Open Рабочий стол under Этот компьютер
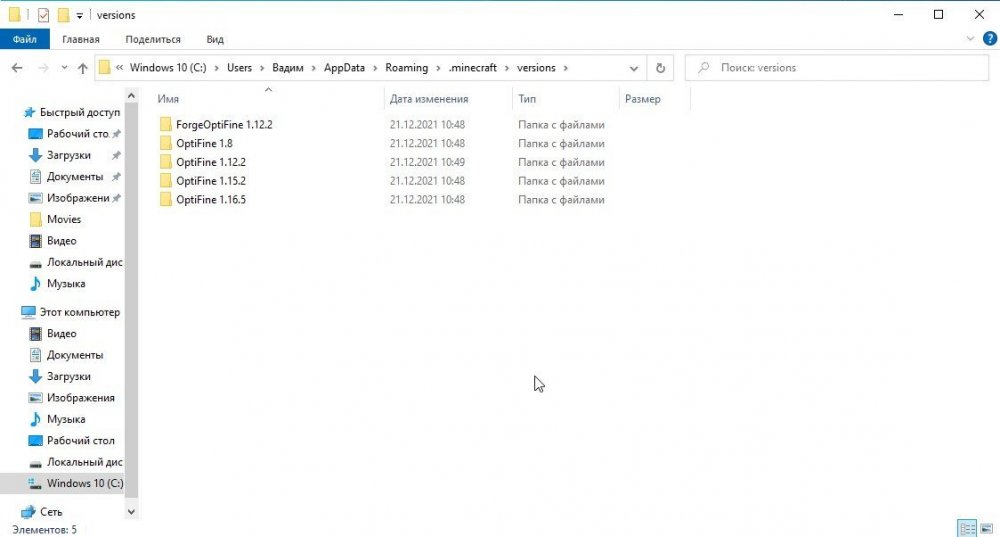Image resolution: width=1000 pixels, height=537 pixels. (80, 441)
